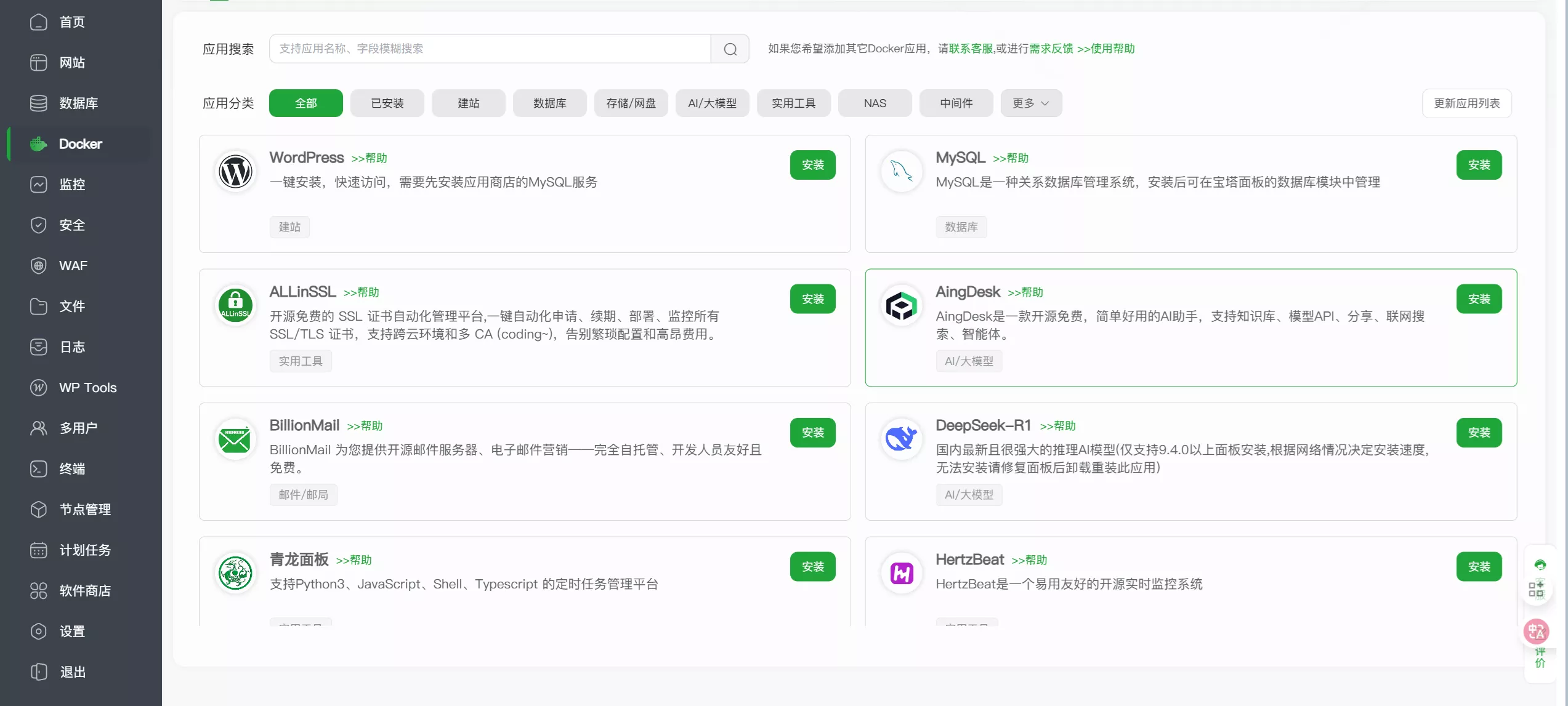Click 更新应用列表 button
The width and height of the screenshot is (1568, 706).
point(1466,103)
